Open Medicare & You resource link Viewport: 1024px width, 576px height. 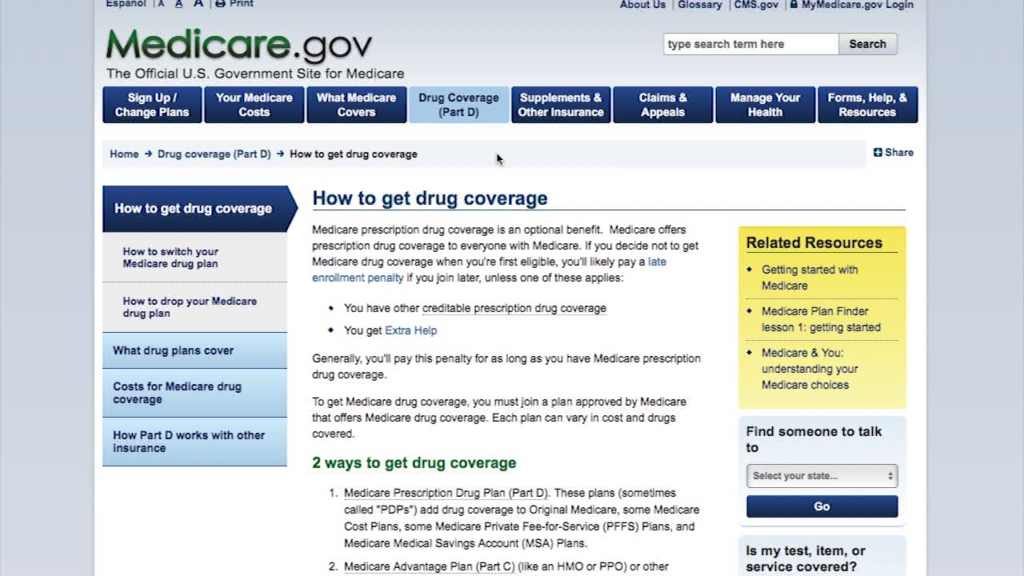(810, 369)
